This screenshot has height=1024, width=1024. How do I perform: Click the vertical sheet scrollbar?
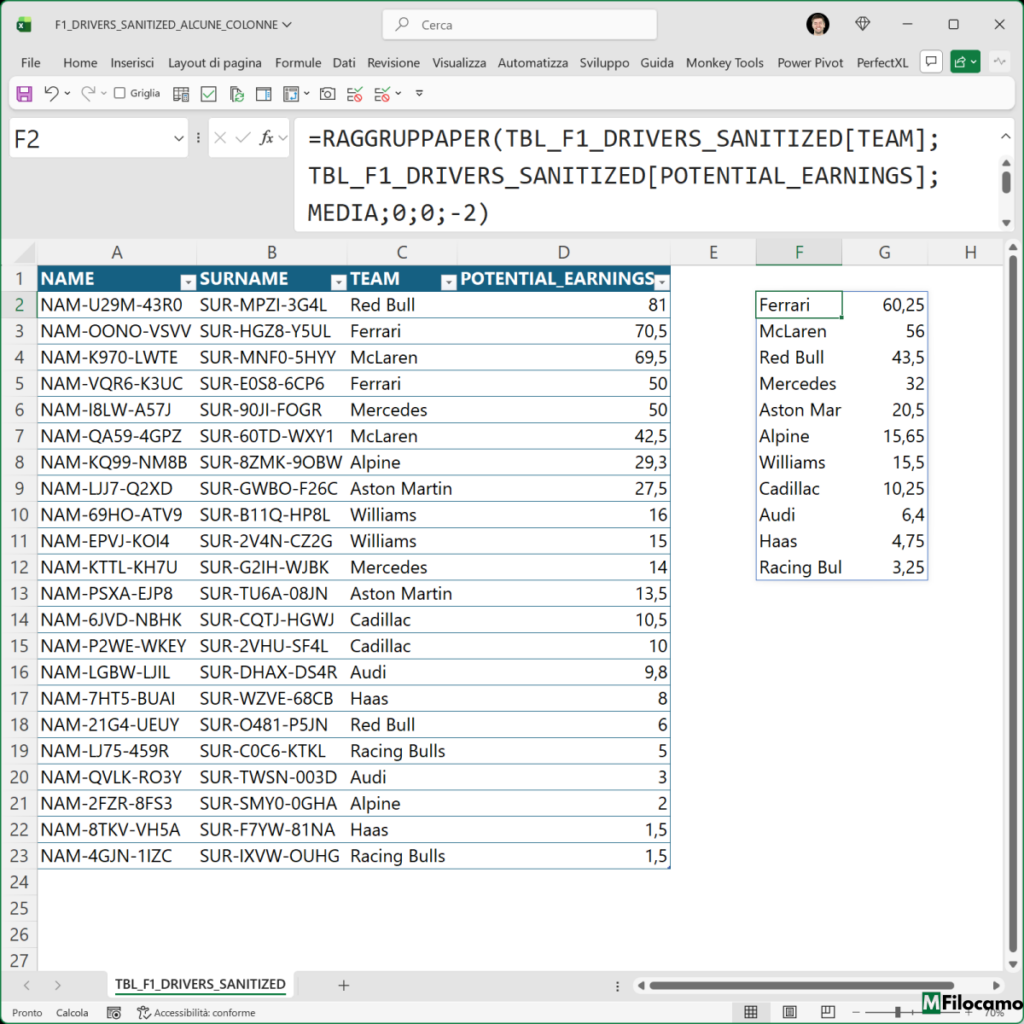(1012, 604)
